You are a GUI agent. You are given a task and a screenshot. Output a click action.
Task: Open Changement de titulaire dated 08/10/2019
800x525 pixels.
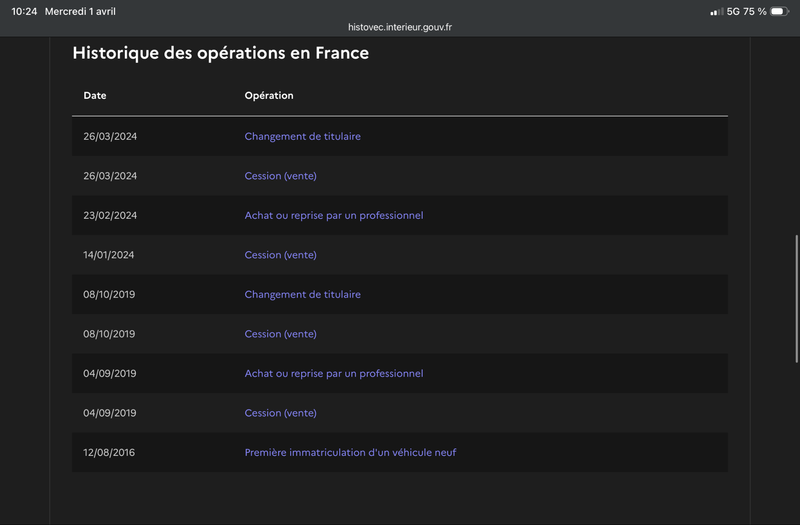[302, 295]
